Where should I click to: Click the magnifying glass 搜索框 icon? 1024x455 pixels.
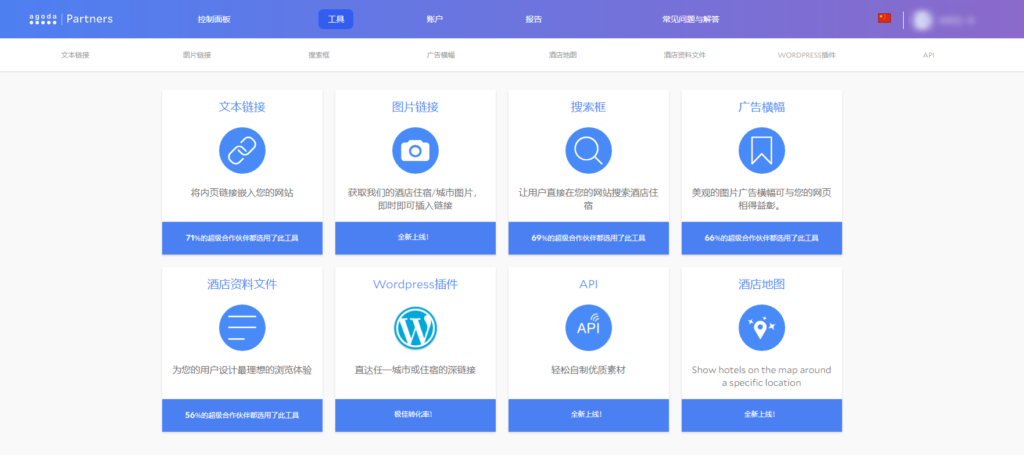[588, 150]
